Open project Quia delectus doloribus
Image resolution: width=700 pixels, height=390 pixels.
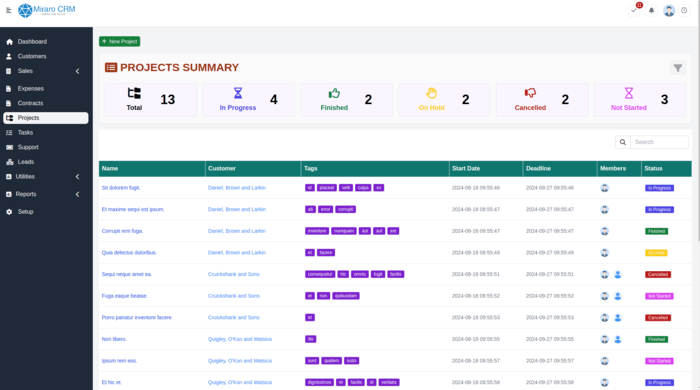coord(129,253)
